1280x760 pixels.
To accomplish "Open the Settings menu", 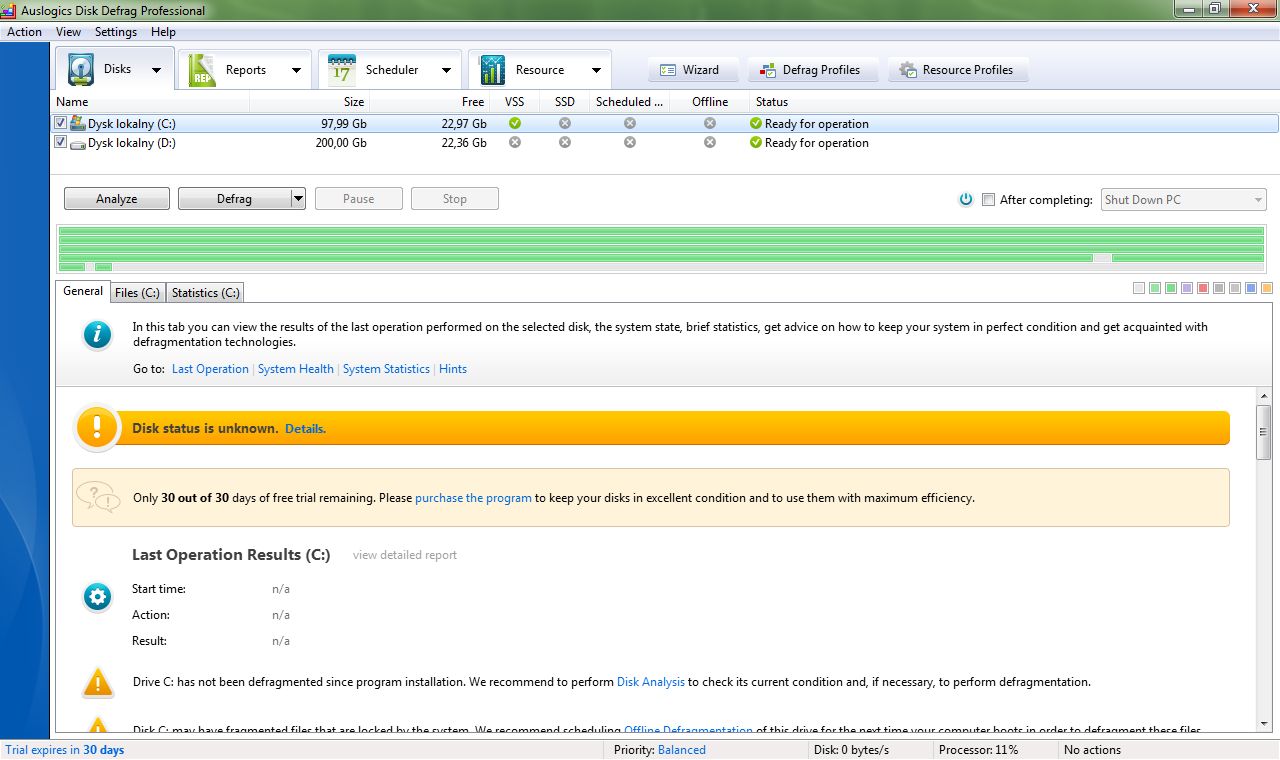I will point(116,32).
